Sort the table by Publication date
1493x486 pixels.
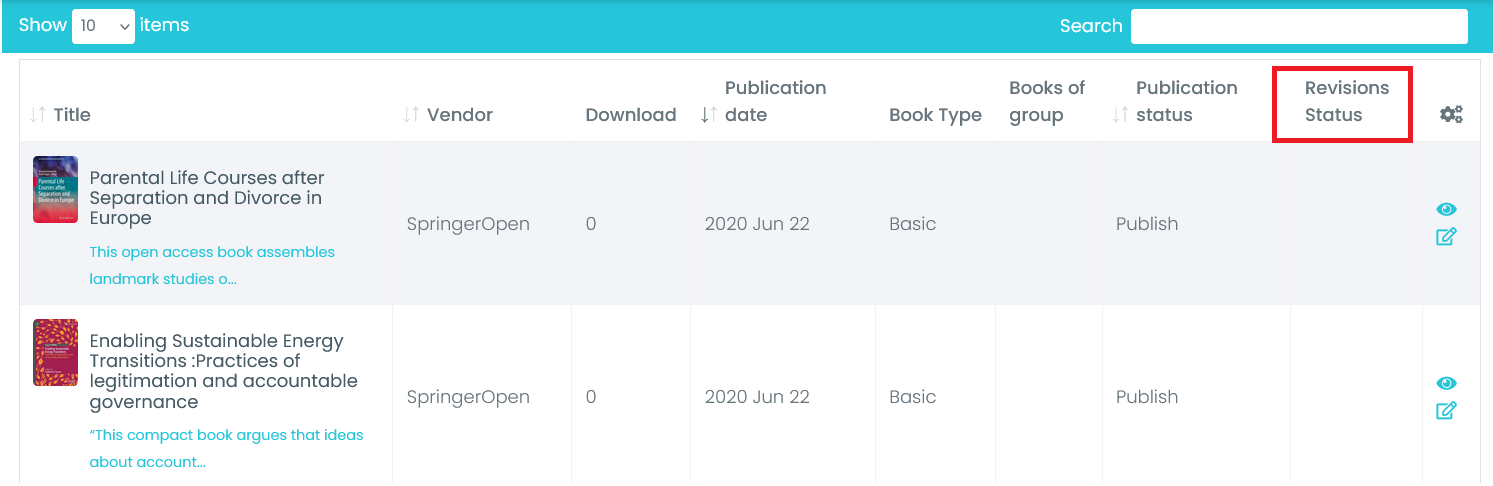[709, 115]
